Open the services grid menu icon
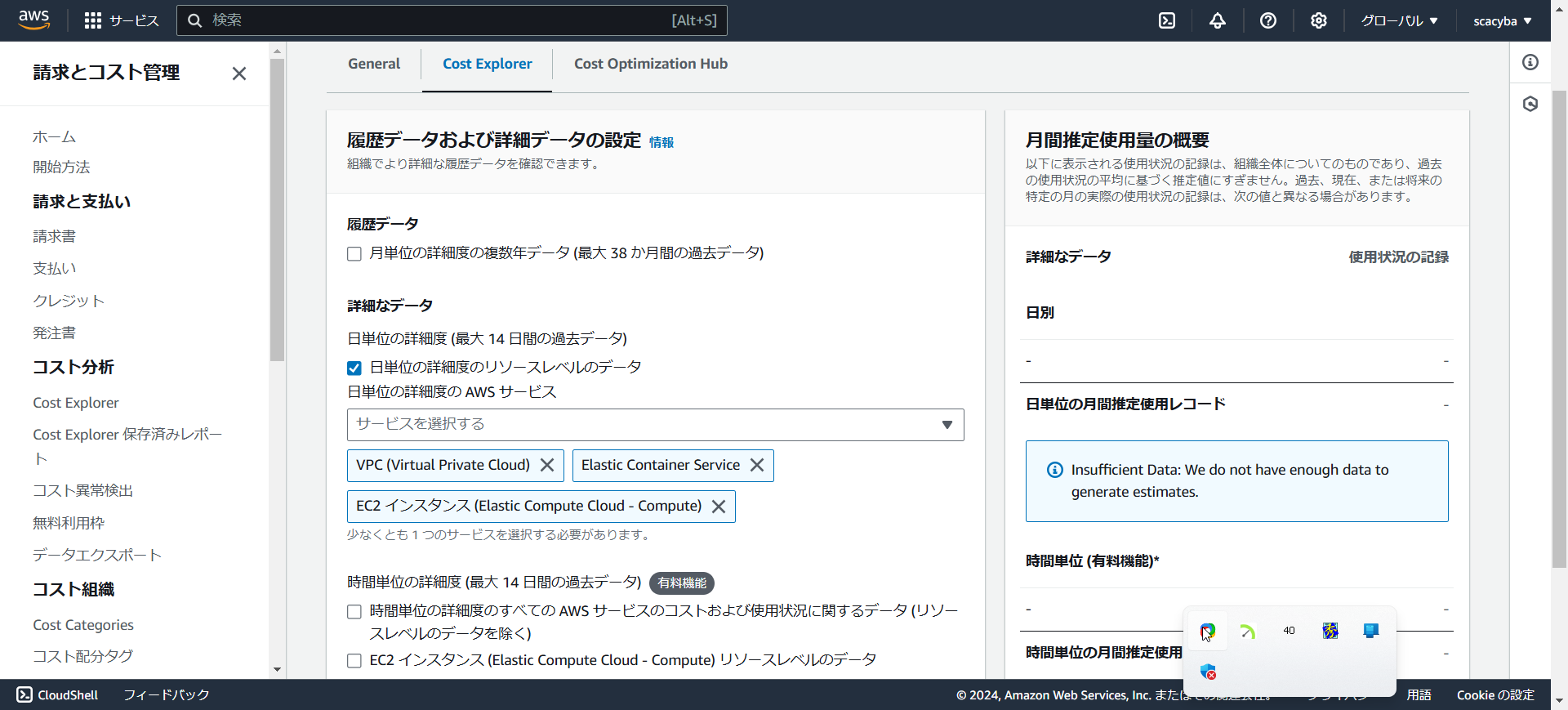The width and height of the screenshot is (1568, 710). pyautogui.click(x=93, y=20)
